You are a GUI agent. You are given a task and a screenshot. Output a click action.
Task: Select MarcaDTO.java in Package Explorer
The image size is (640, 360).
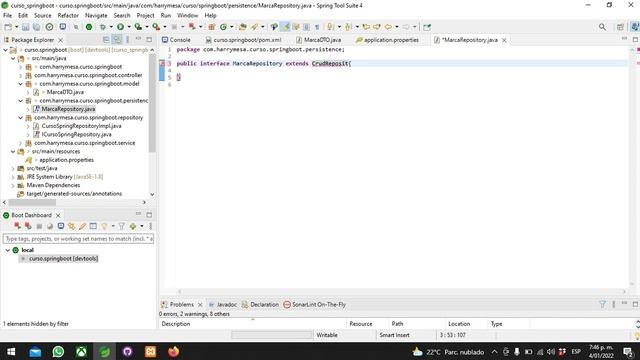tap(65, 92)
